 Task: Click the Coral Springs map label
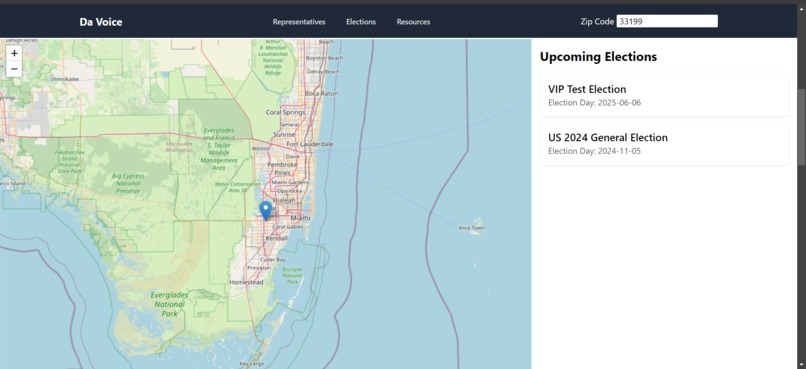click(x=285, y=112)
